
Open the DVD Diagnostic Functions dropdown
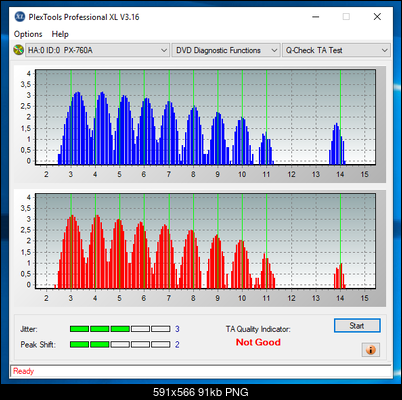[x=226, y=50]
